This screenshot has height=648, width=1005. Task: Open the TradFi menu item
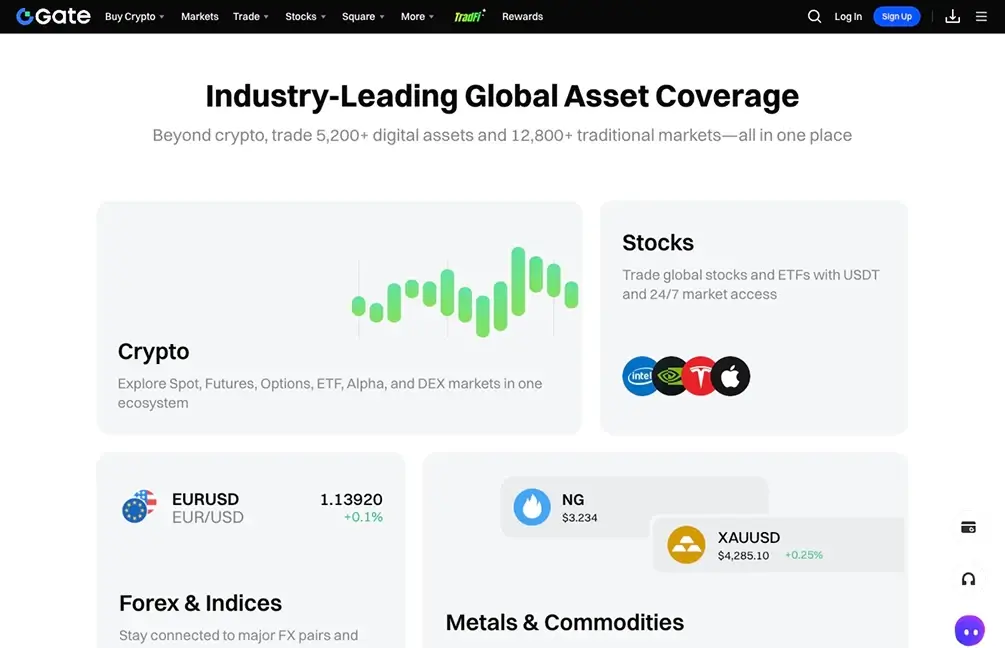(469, 16)
